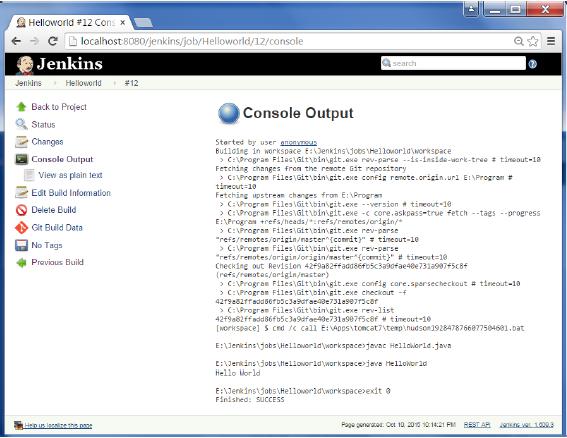The height and width of the screenshot is (438, 567).
Task: Open the Delete Build link
Action: 54,210
